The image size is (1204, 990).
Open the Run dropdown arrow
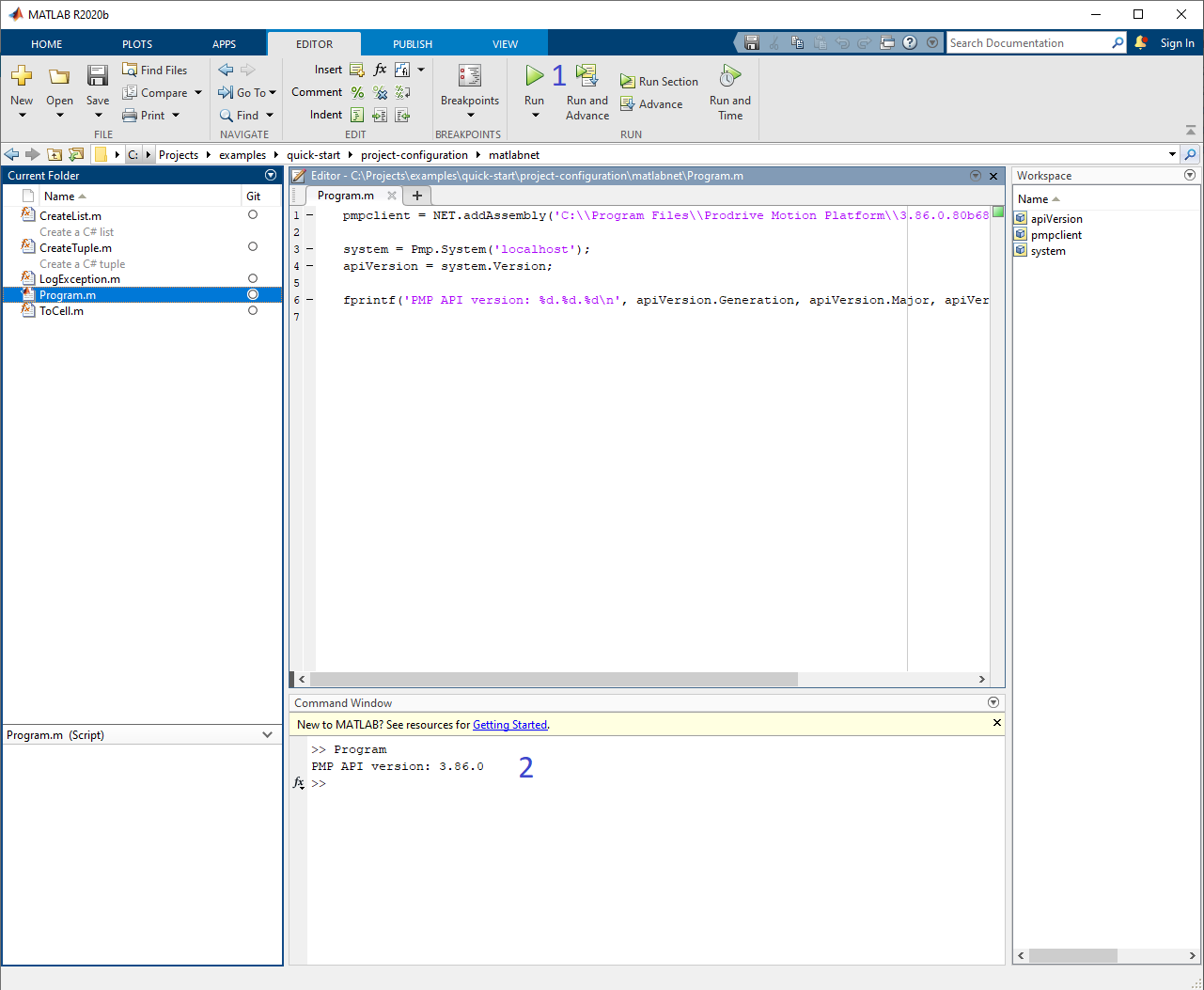533,114
